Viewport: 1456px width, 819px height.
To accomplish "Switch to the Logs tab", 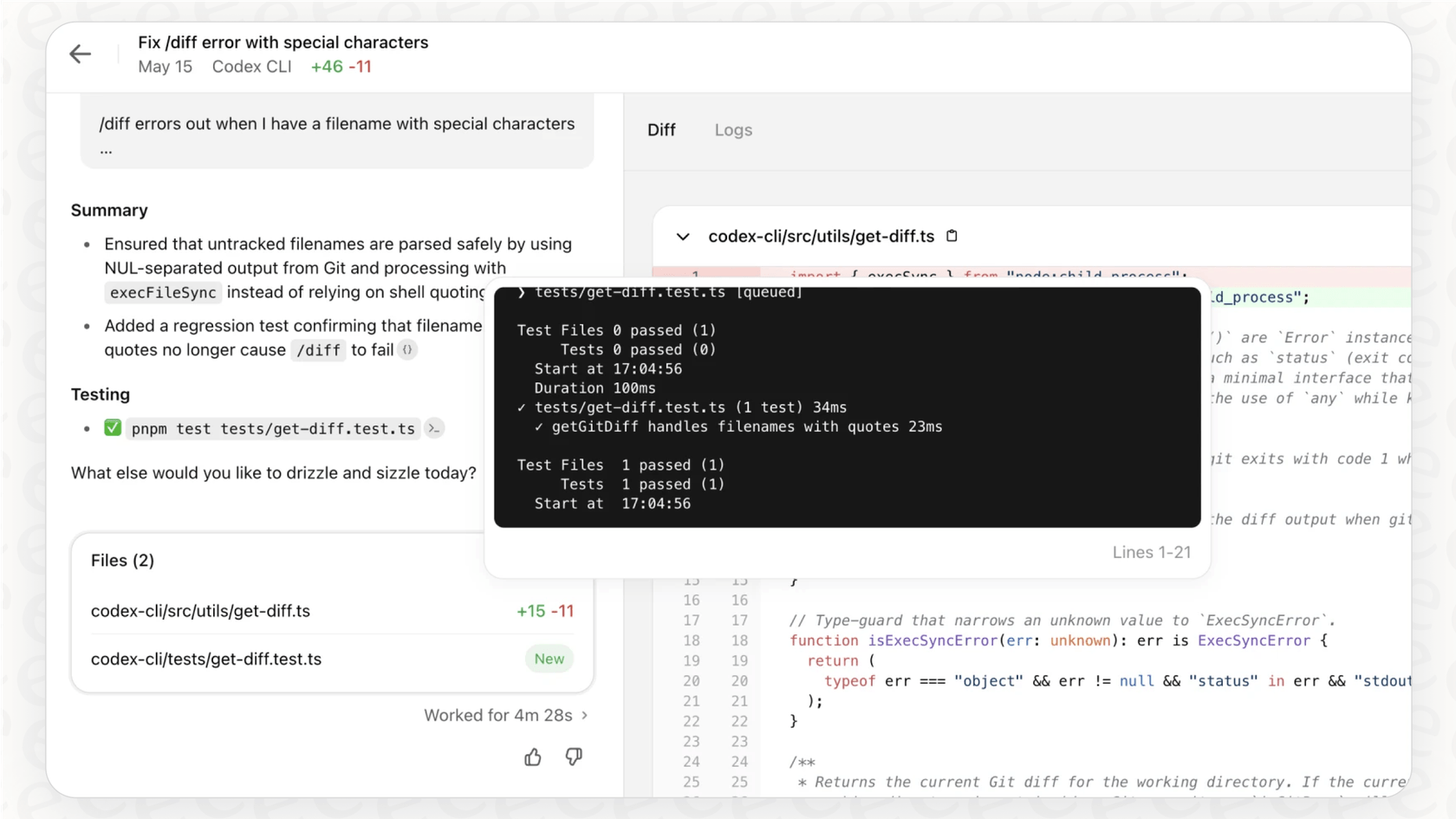I will [x=733, y=129].
